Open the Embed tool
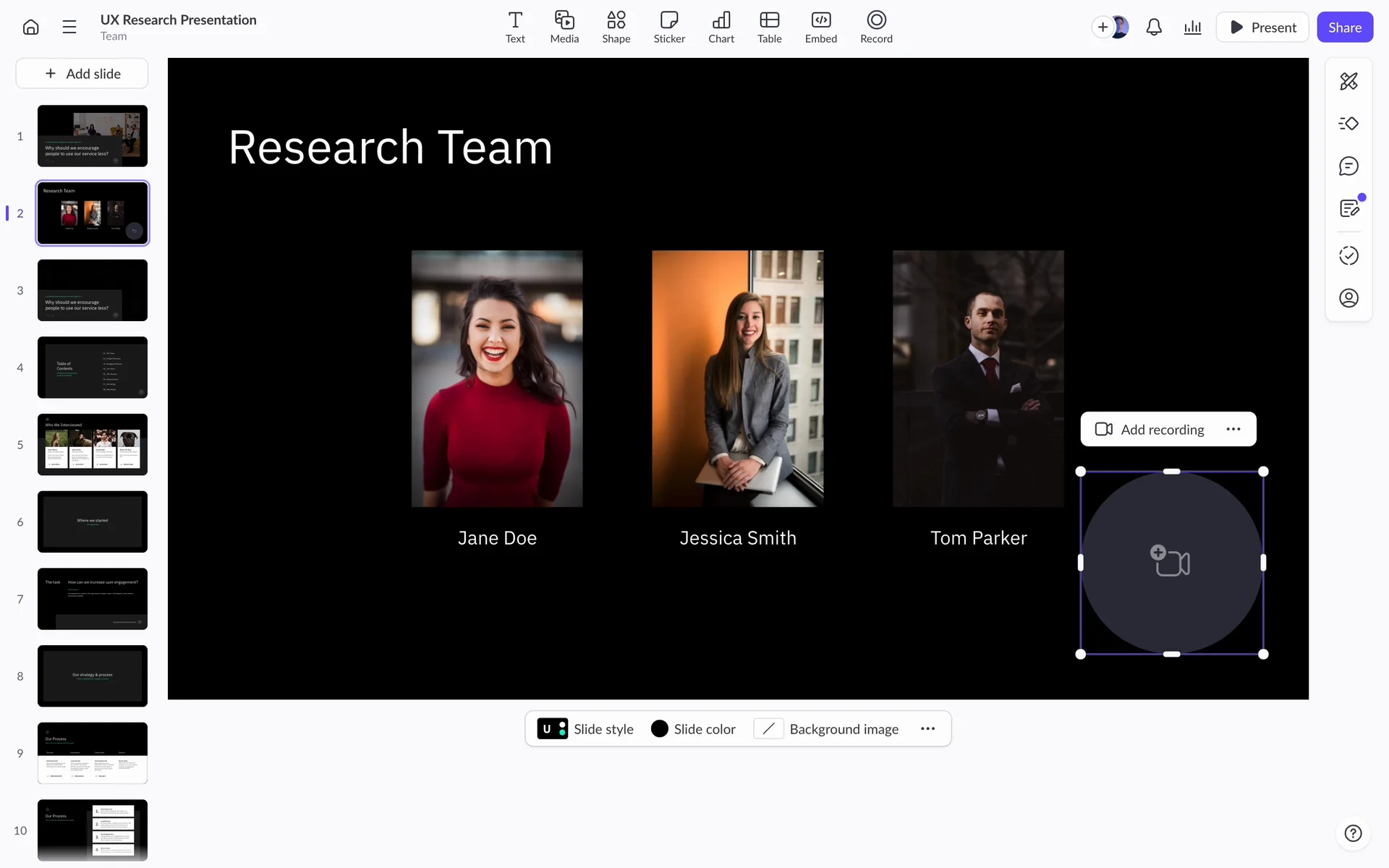The height and width of the screenshot is (868, 1389). pyautogui.click(x=820, y=27)
